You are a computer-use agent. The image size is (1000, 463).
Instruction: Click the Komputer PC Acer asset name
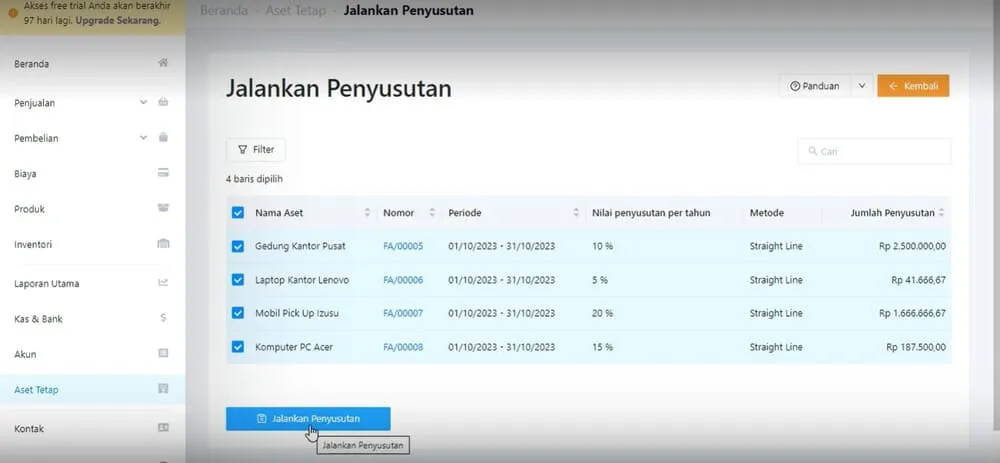294,347
